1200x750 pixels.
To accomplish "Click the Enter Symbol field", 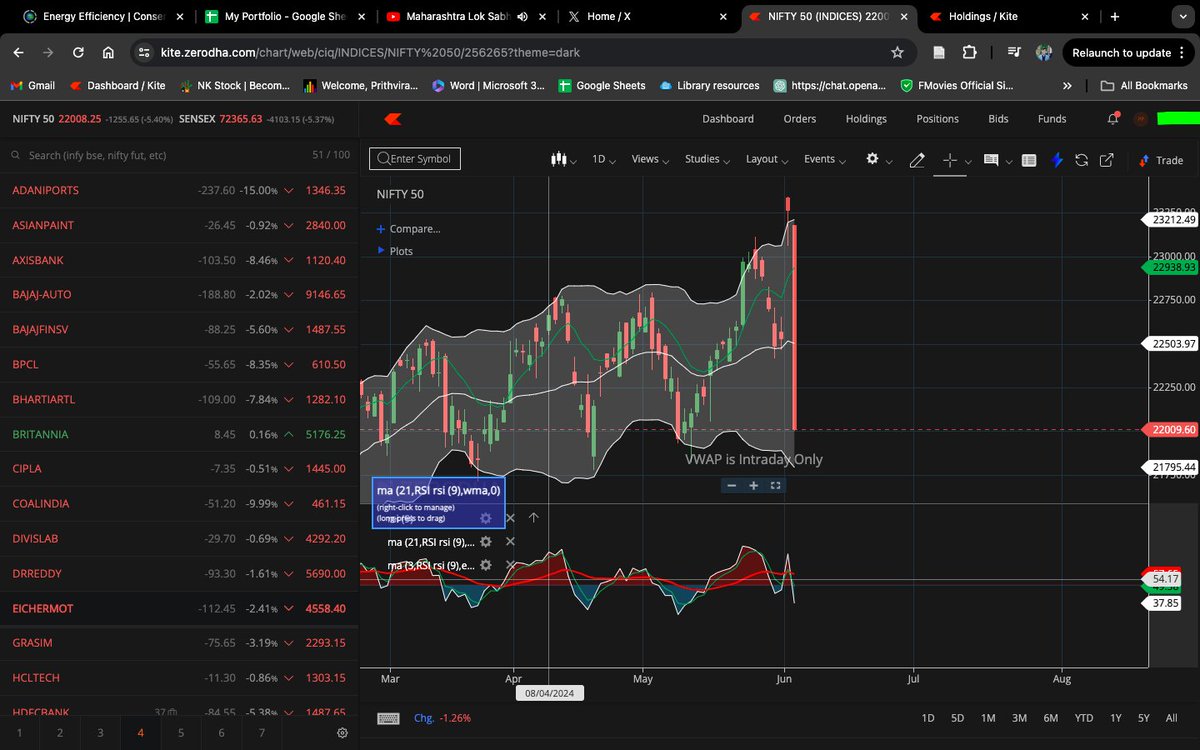I will (x=416, y=159).
